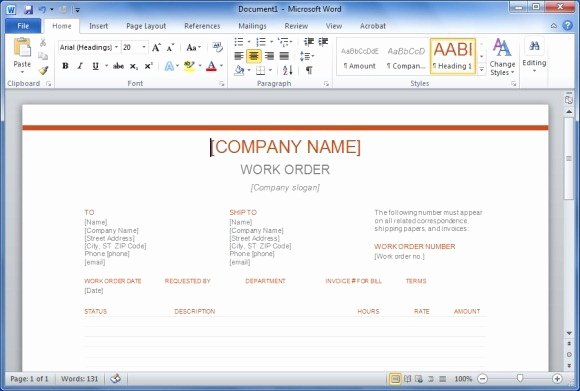Open the font size dropdown
This screenshot has height=391, width=580.
(x=144, y=47)
